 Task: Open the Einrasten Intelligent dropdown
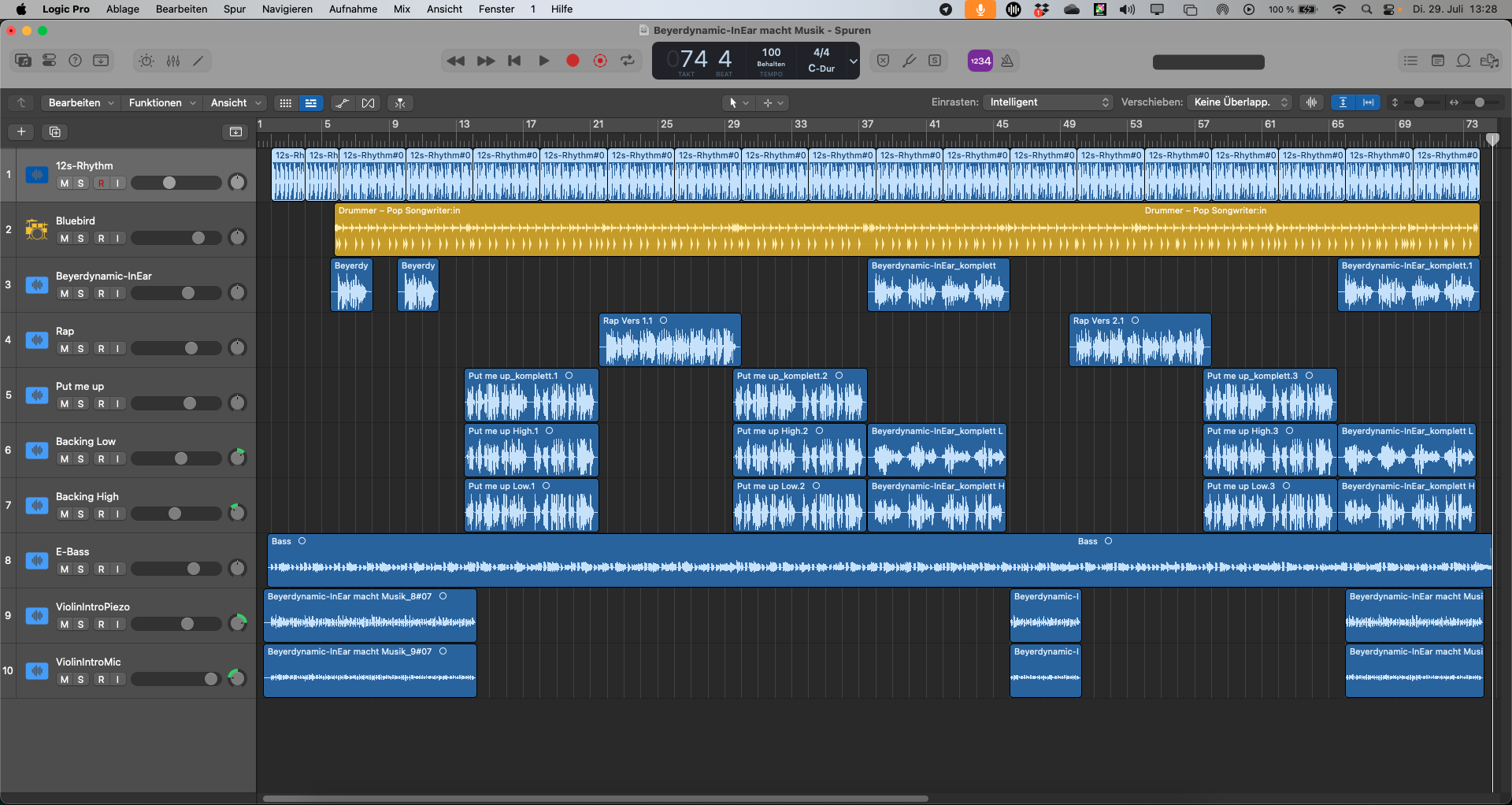[x=1048, y=102]
